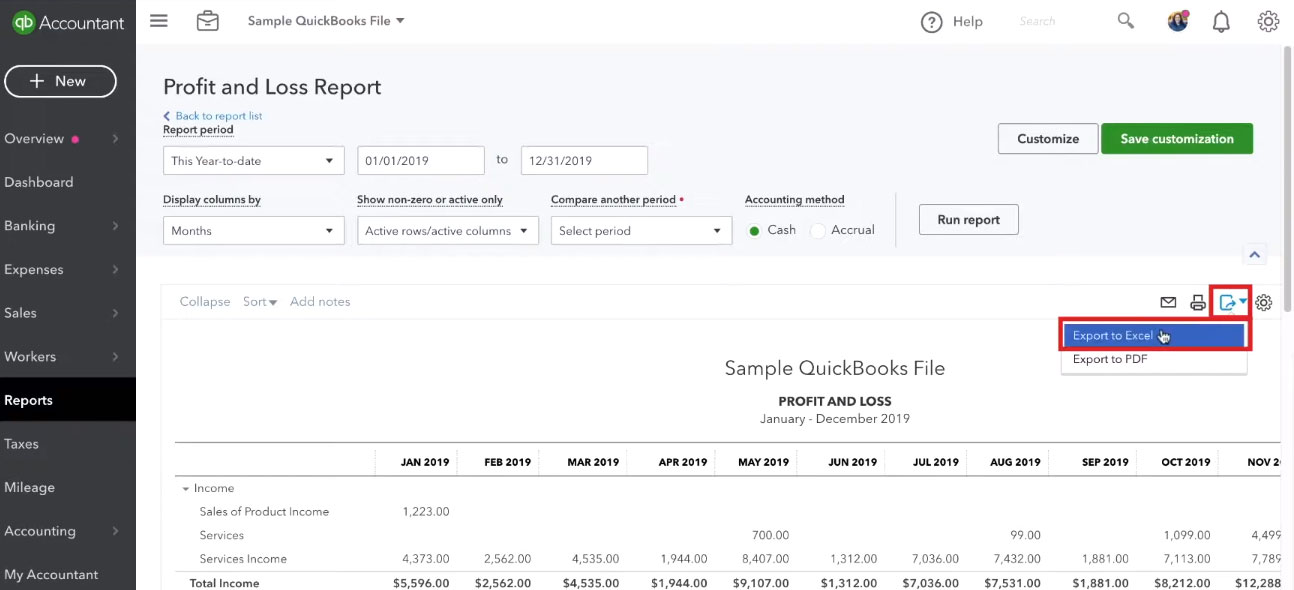Select the Accrual accounting method
The height and width of the screenshot is (590, 1294).
[x=817, y=231]
